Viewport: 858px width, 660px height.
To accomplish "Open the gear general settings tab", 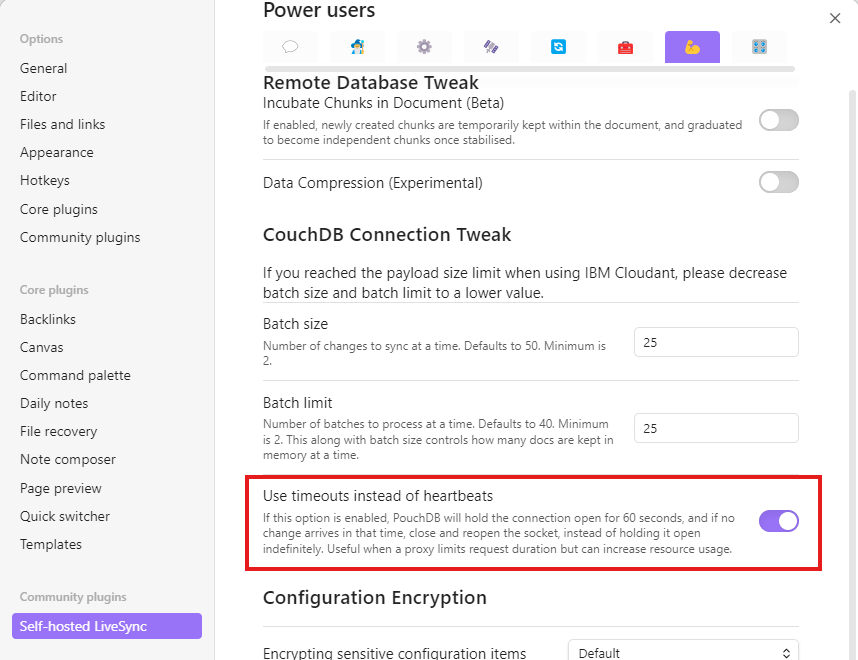I will pyautogui.click(x=424, y=47).
